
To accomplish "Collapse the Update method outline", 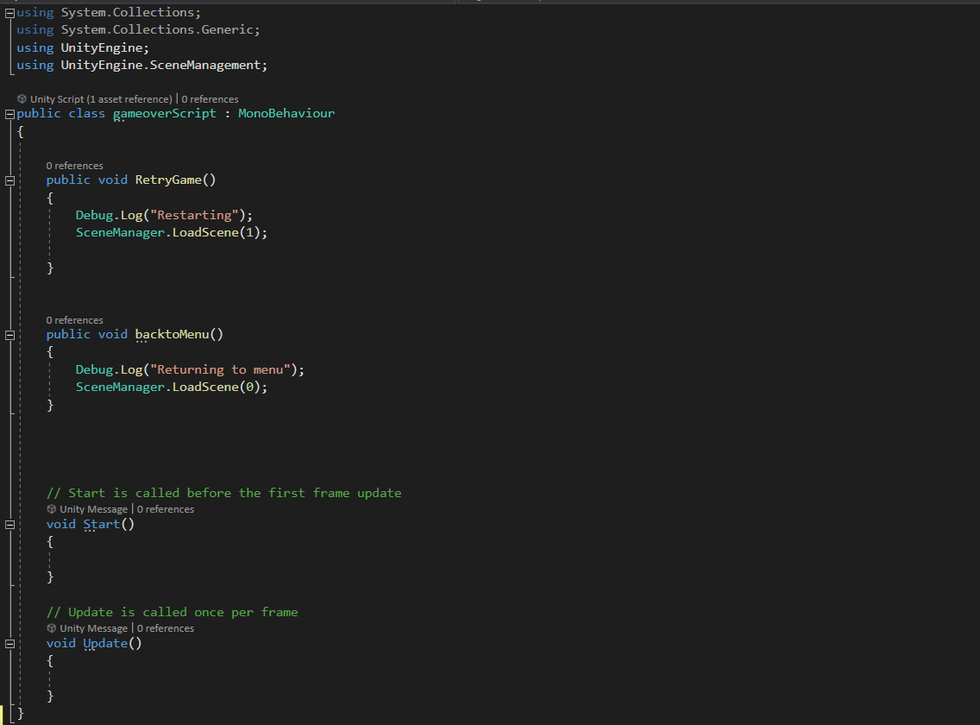I will (x=10, y=644).
